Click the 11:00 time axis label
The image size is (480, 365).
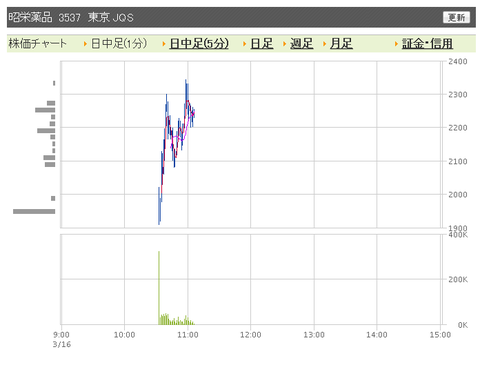tap(188, 335)
